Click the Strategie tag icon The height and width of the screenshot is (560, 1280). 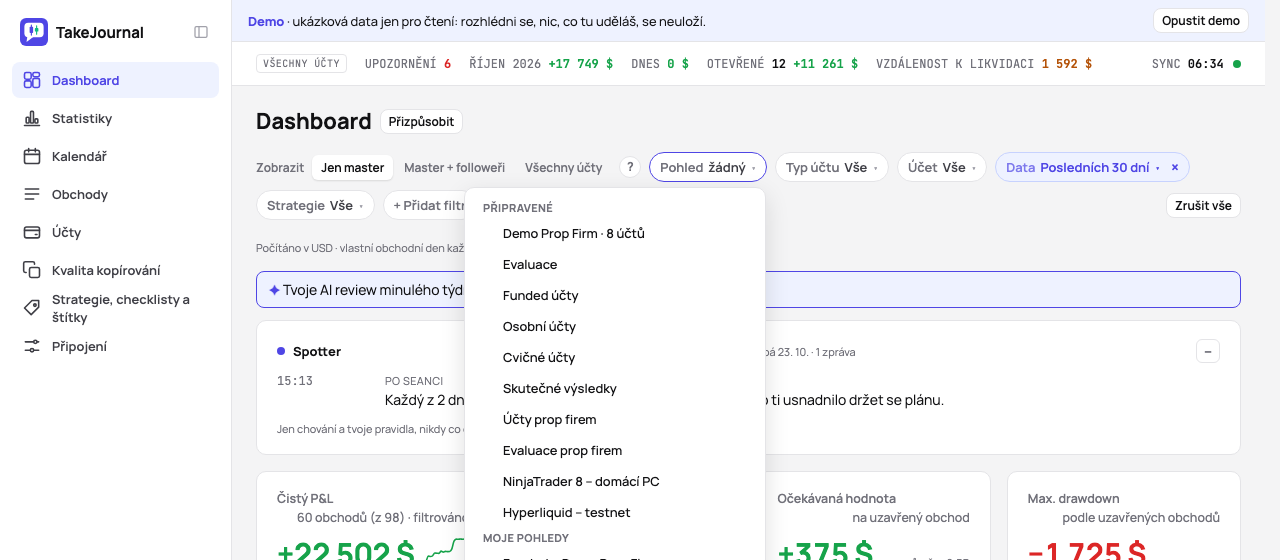pyautogui.click(x=32, y=308)
